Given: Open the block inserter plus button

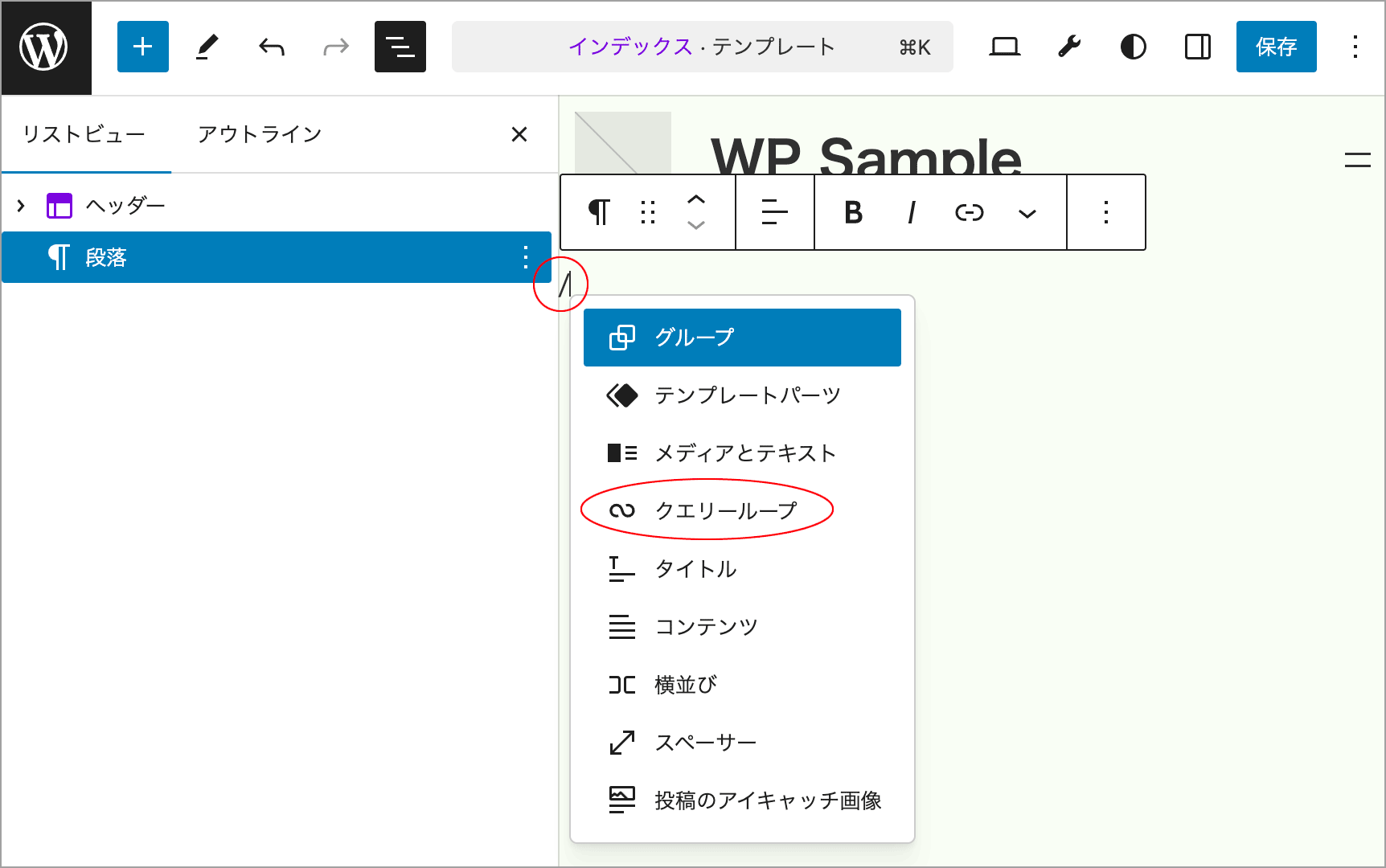Looking at the screenshot, I should pyautogui.click(x=142, y=47).
